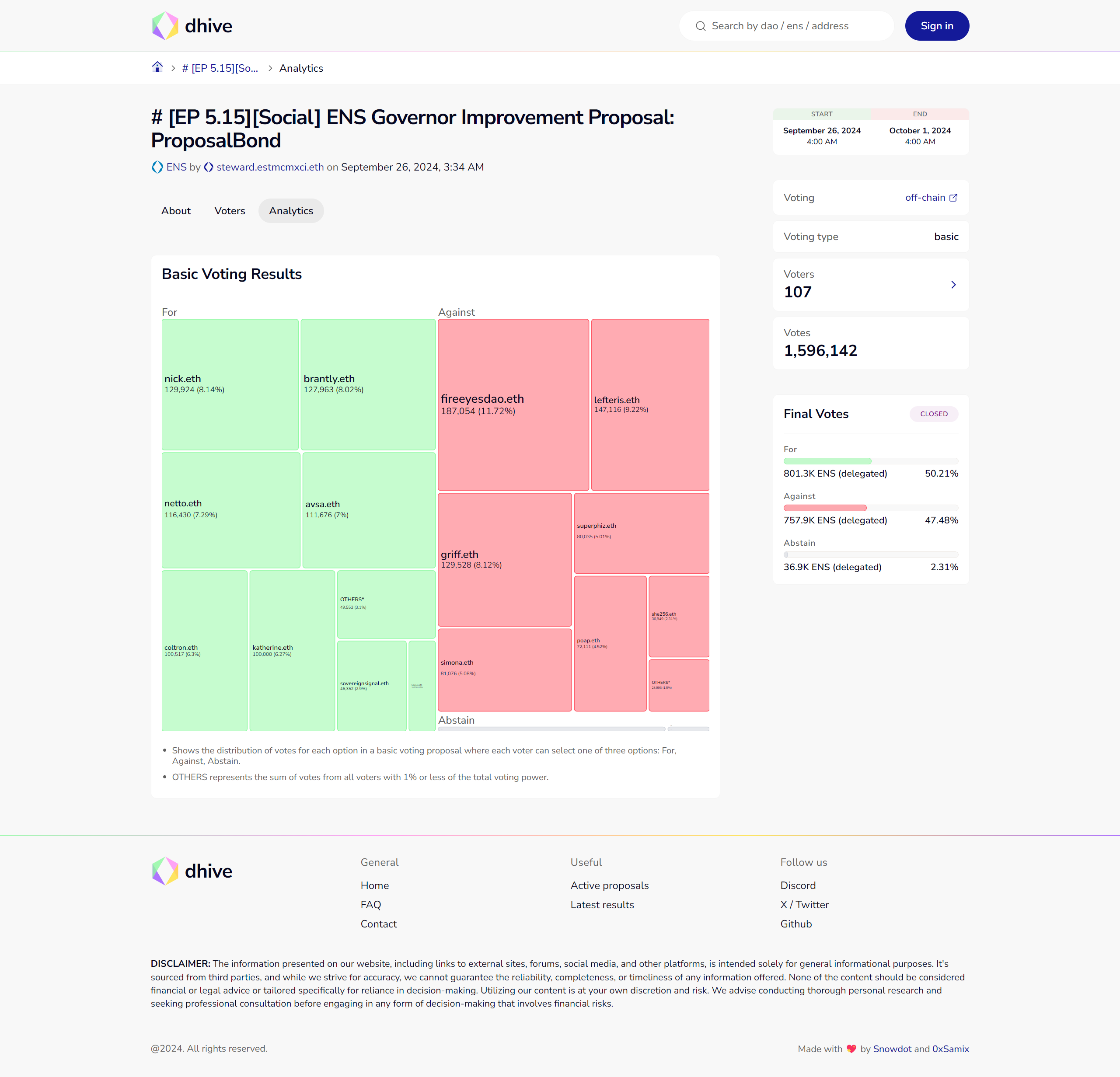This screenshot has height=1077, width=1120.
Task: Select green OTHERS* tile under For
Action: (x=386, y=604)
